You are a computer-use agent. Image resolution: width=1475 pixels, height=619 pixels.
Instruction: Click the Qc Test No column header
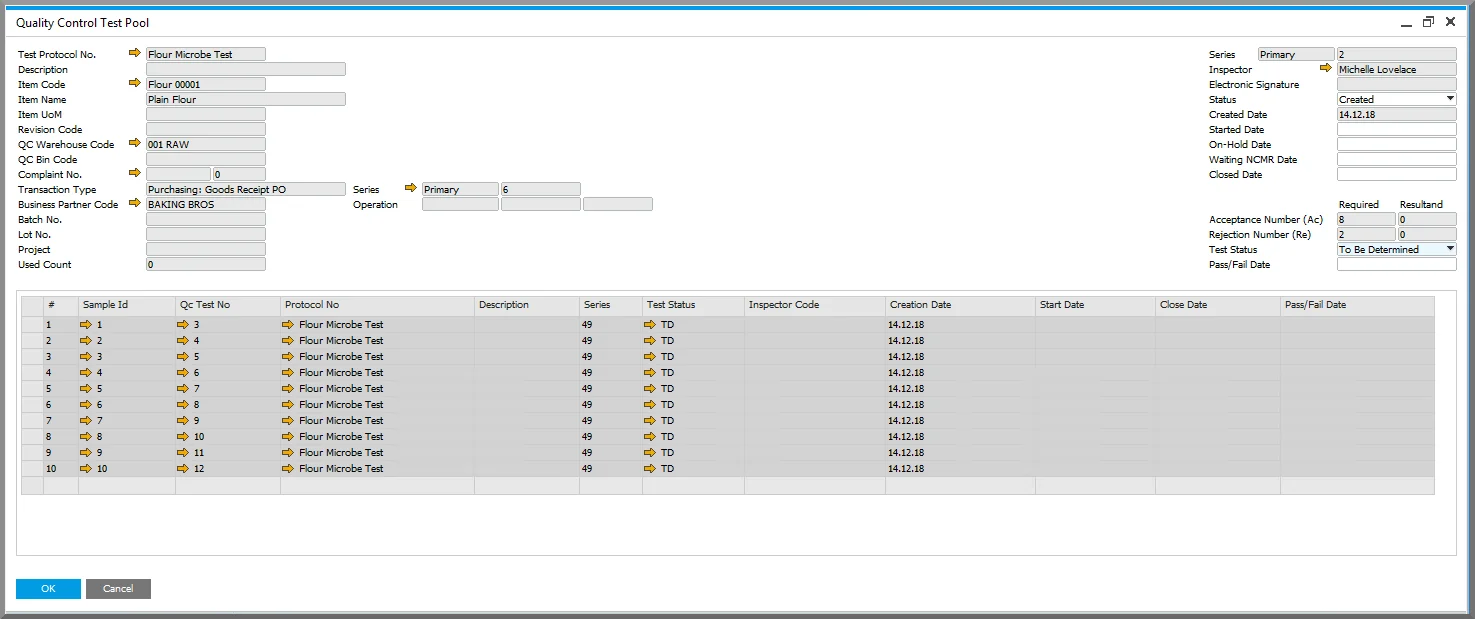click(x=228, y=305)
